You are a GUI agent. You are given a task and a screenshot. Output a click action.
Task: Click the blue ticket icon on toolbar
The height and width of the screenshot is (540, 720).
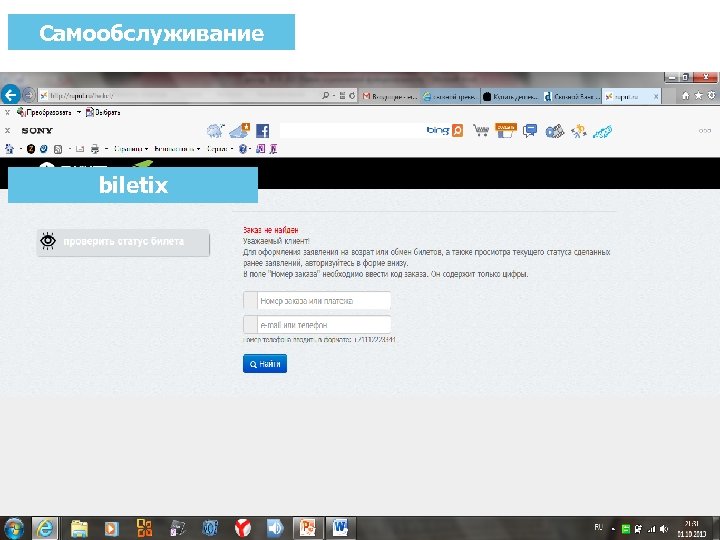[x=602, y=132]
